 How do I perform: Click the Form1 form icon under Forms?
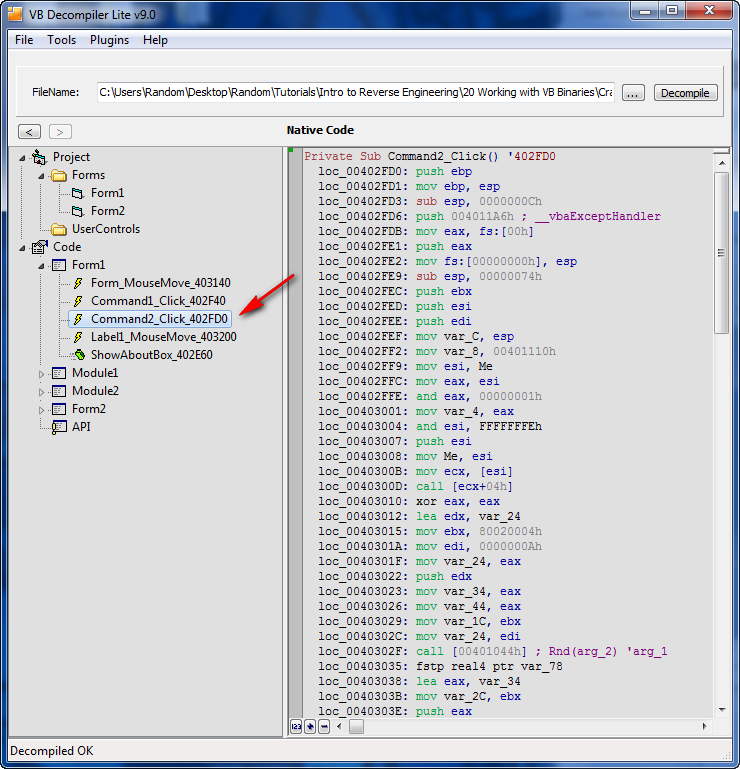tap(77, 193)
